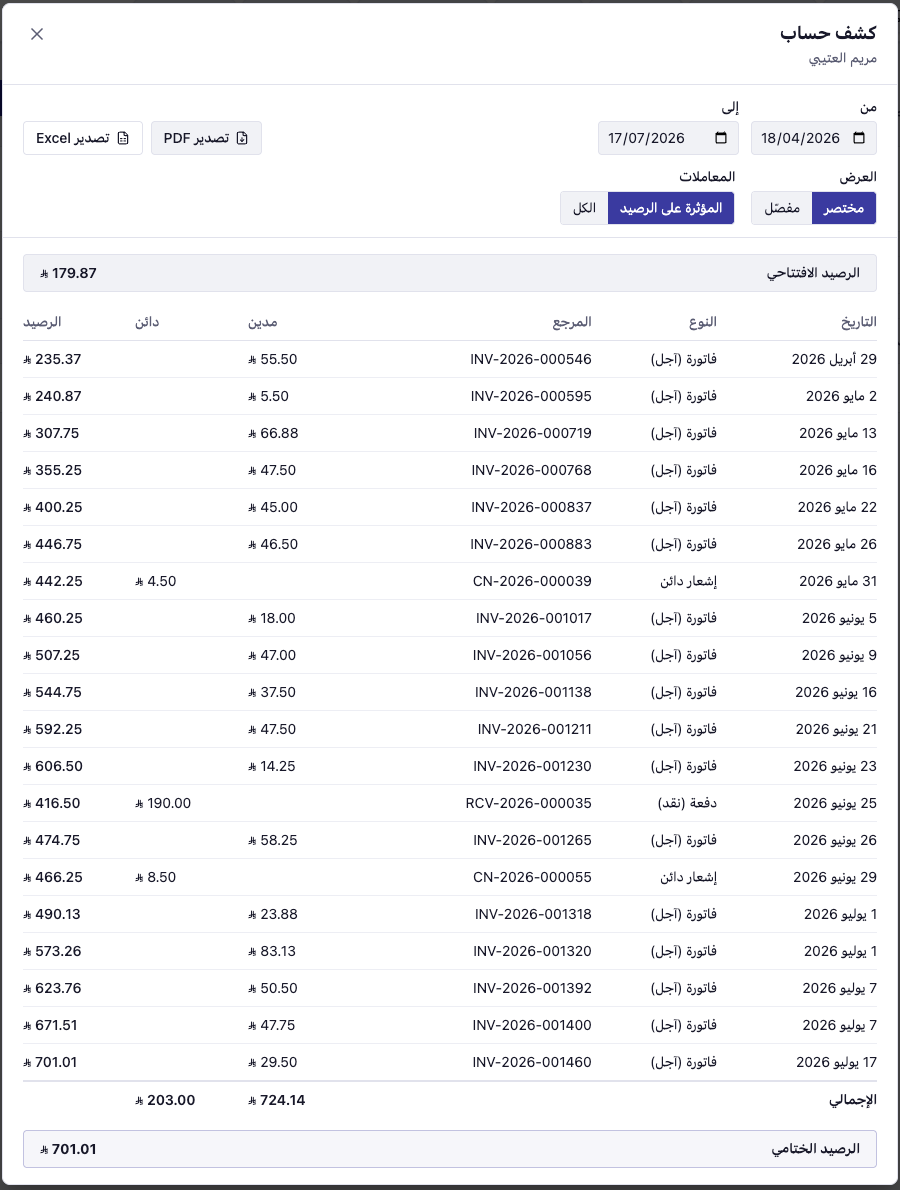The height and width of the screenshot is (1190, 900).
Task: Edit the start date 18/04/2026 field
Action: [813, 138]
